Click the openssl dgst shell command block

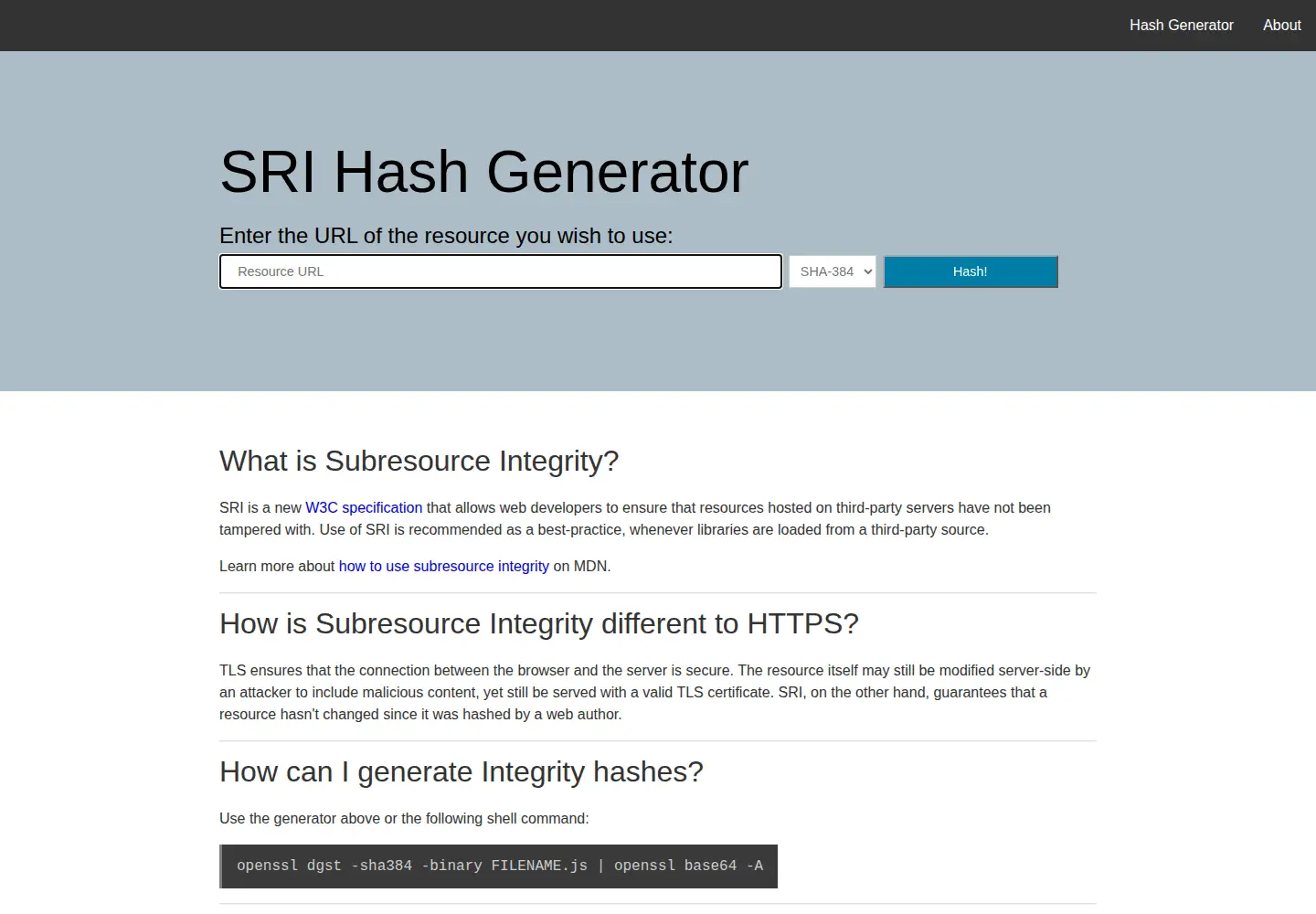[x=499, y=866]
